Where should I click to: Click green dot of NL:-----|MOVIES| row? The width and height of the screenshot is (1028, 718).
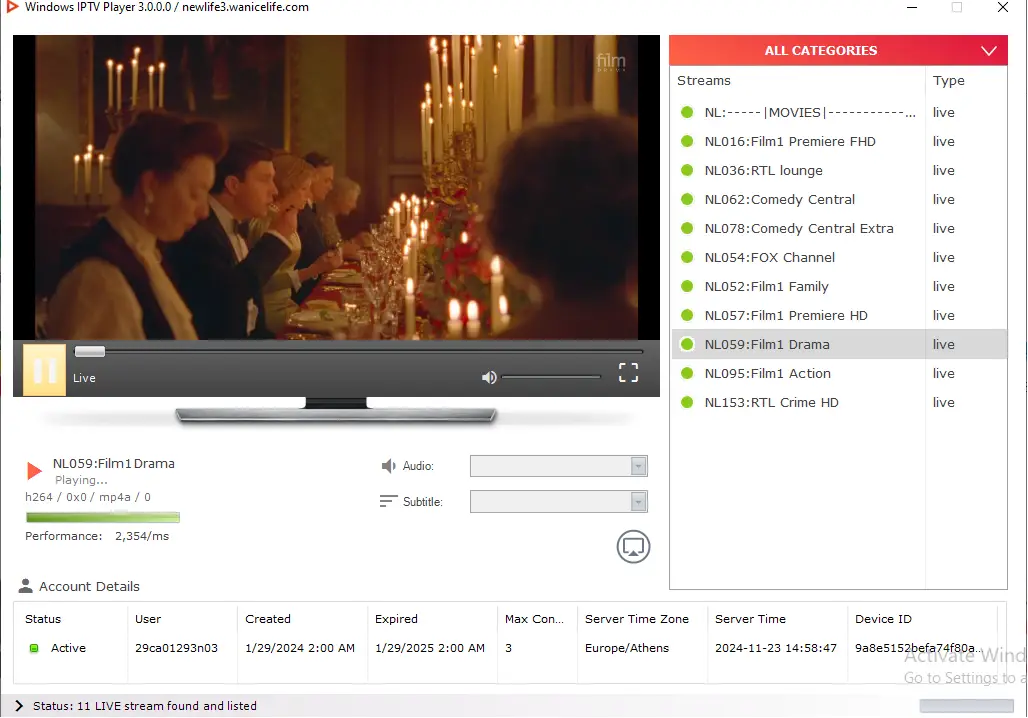click(687, 112)
